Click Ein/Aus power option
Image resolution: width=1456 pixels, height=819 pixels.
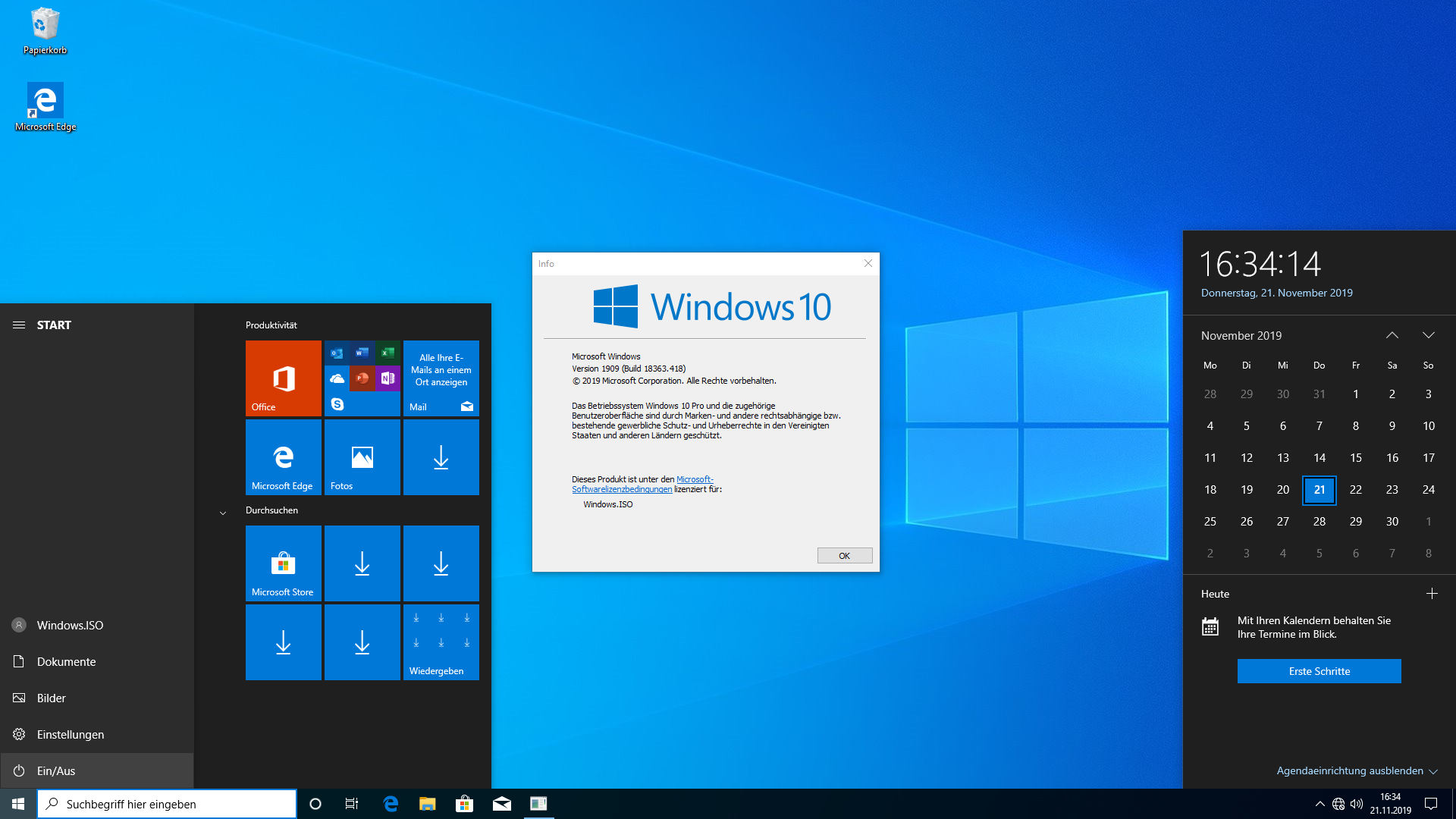click(55, 770)
